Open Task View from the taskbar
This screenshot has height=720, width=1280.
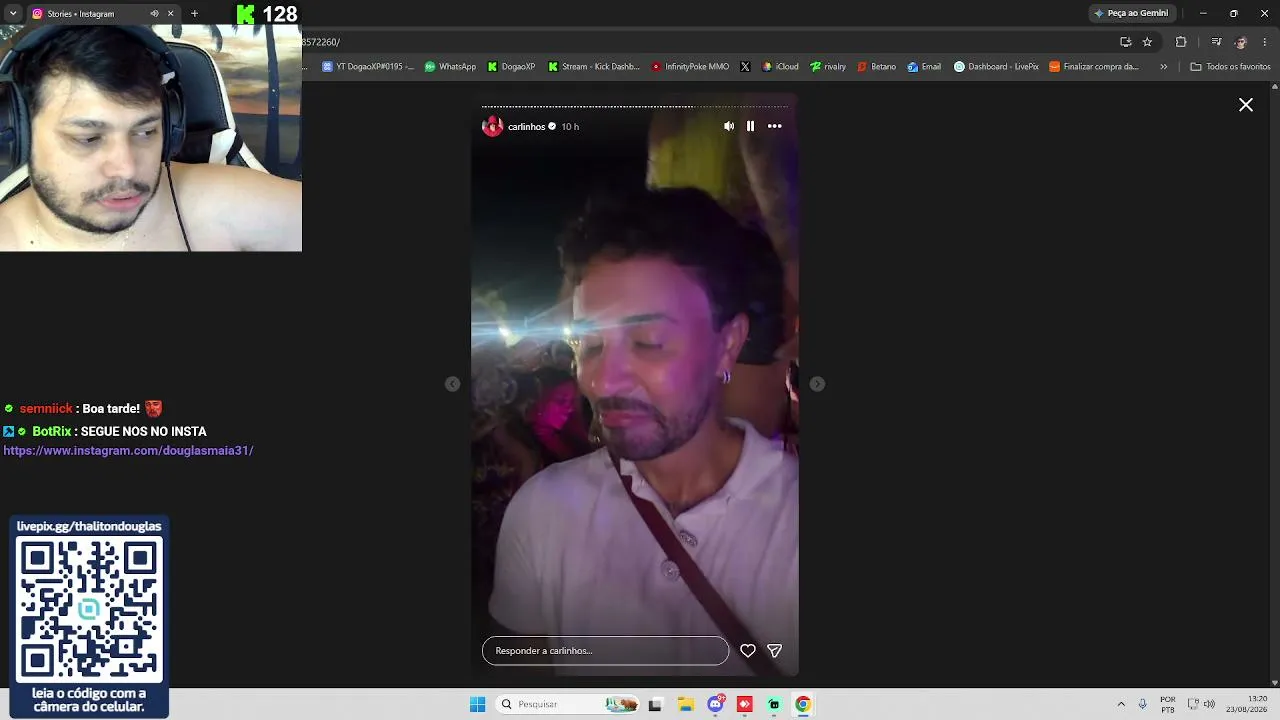(655, 704)
